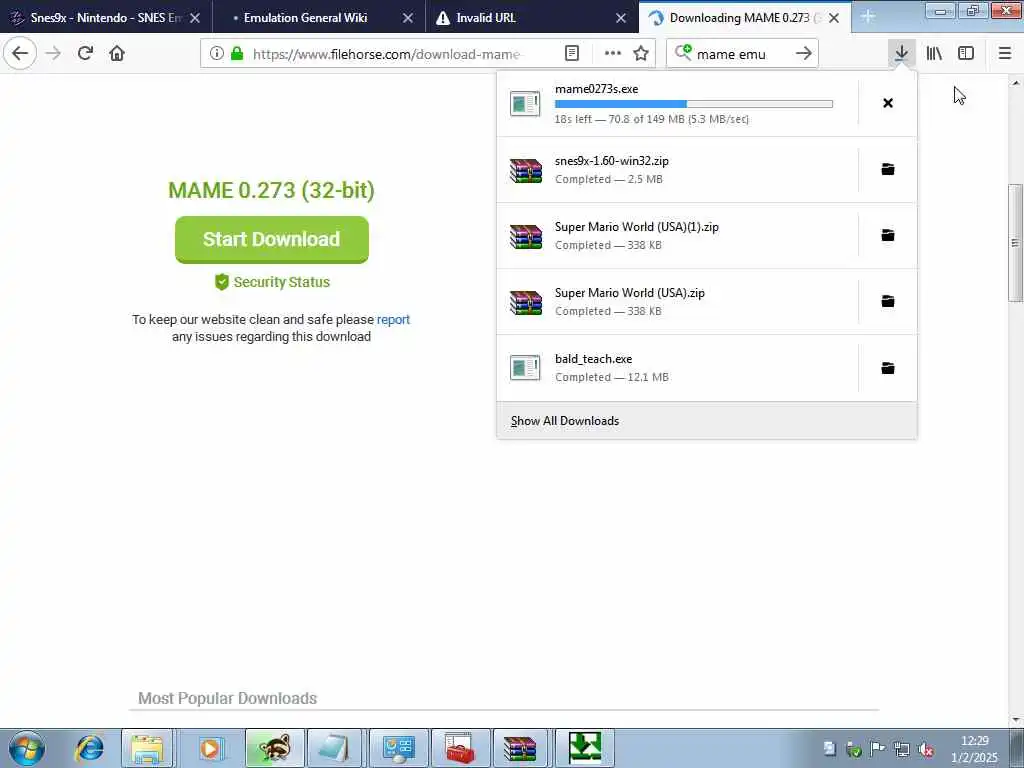Viewport: 1024px width, 768px height.
Task: Click the Super Mario World (USA).zip archive icon
Action: tap(526, 302)
